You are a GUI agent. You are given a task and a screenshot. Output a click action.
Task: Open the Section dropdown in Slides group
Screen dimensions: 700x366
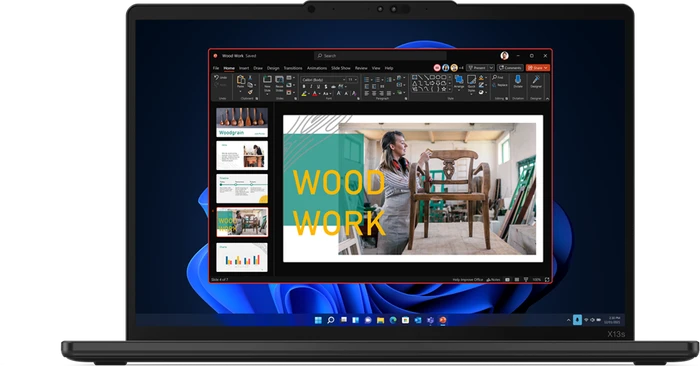point(290,92)
